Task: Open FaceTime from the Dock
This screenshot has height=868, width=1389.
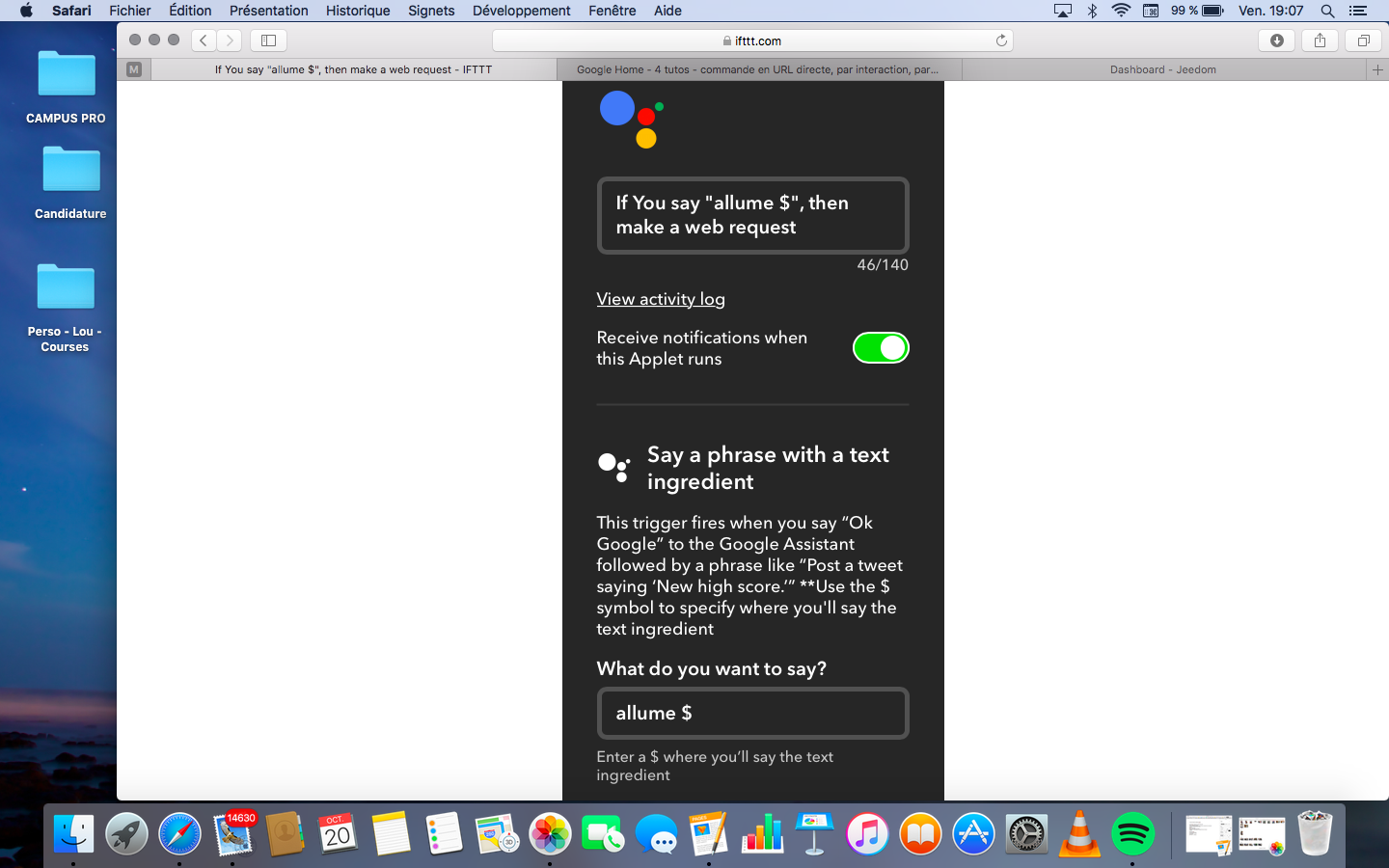Action: tap(603, 834)
